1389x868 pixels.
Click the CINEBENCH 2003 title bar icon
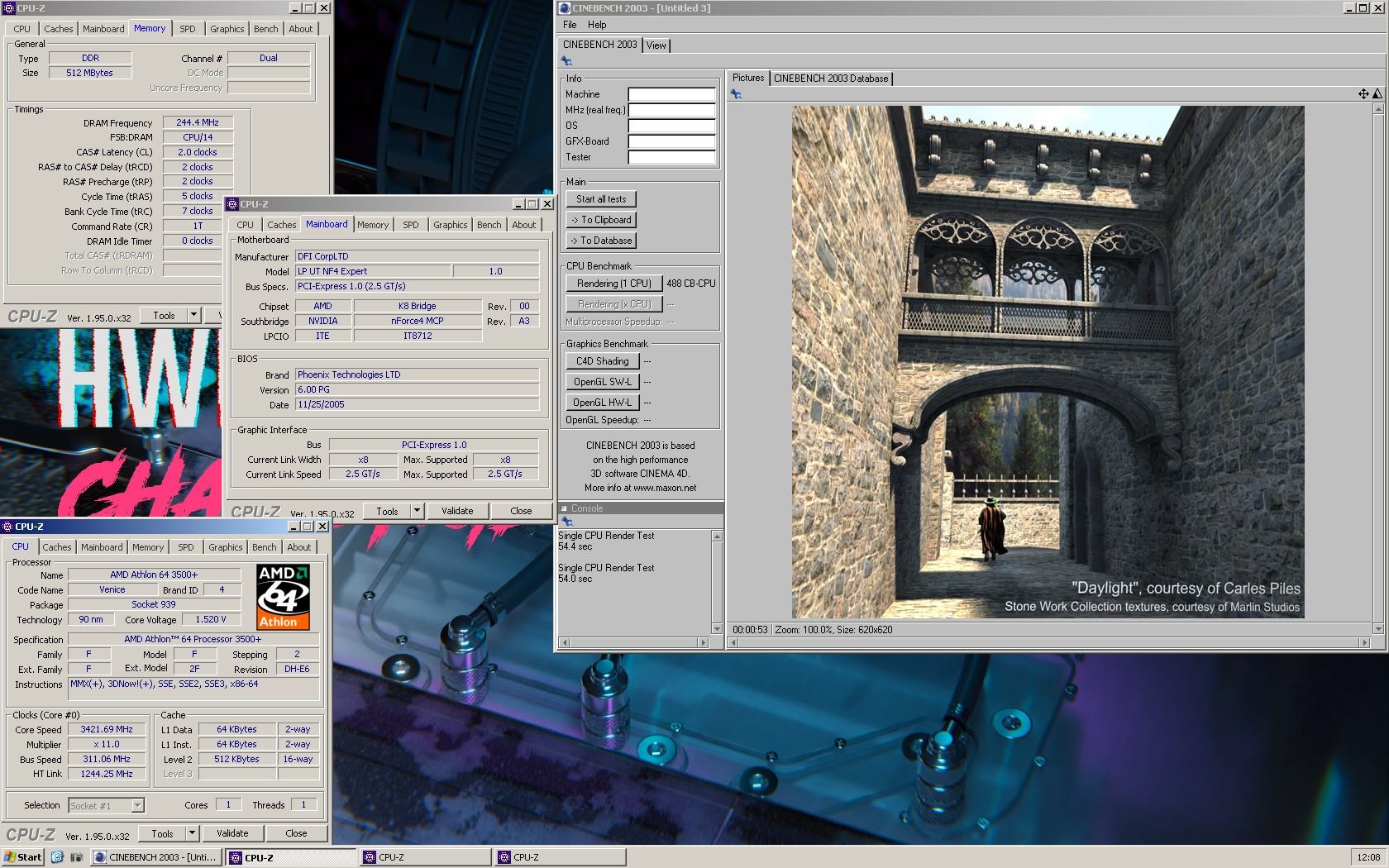(566, 8)
